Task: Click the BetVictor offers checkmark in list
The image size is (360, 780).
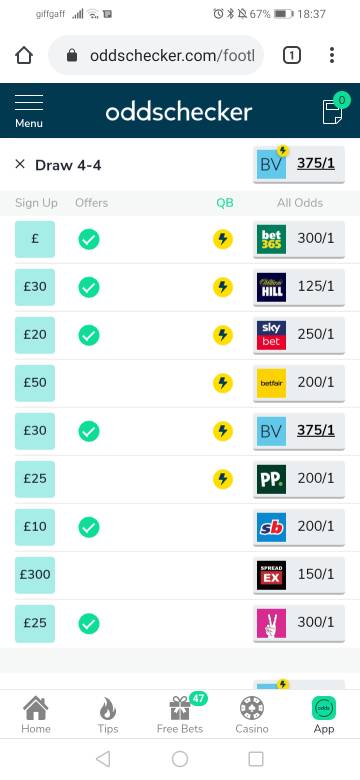Action: click(89, 431)
